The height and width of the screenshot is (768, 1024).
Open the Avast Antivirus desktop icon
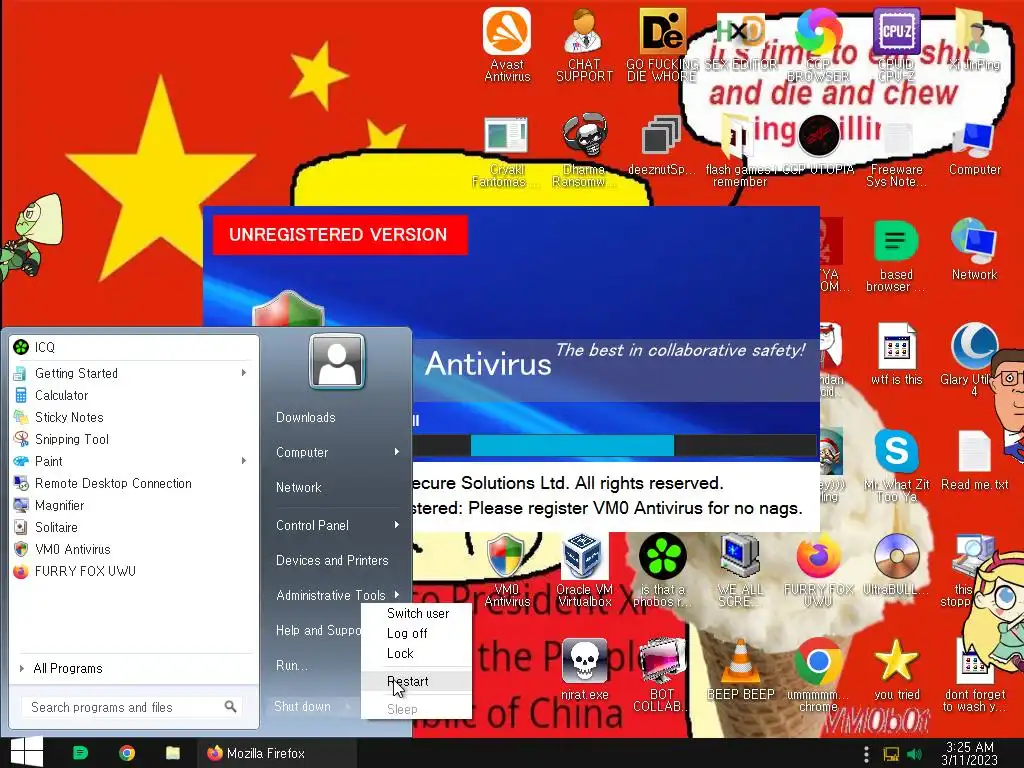(x=507, y=44)
